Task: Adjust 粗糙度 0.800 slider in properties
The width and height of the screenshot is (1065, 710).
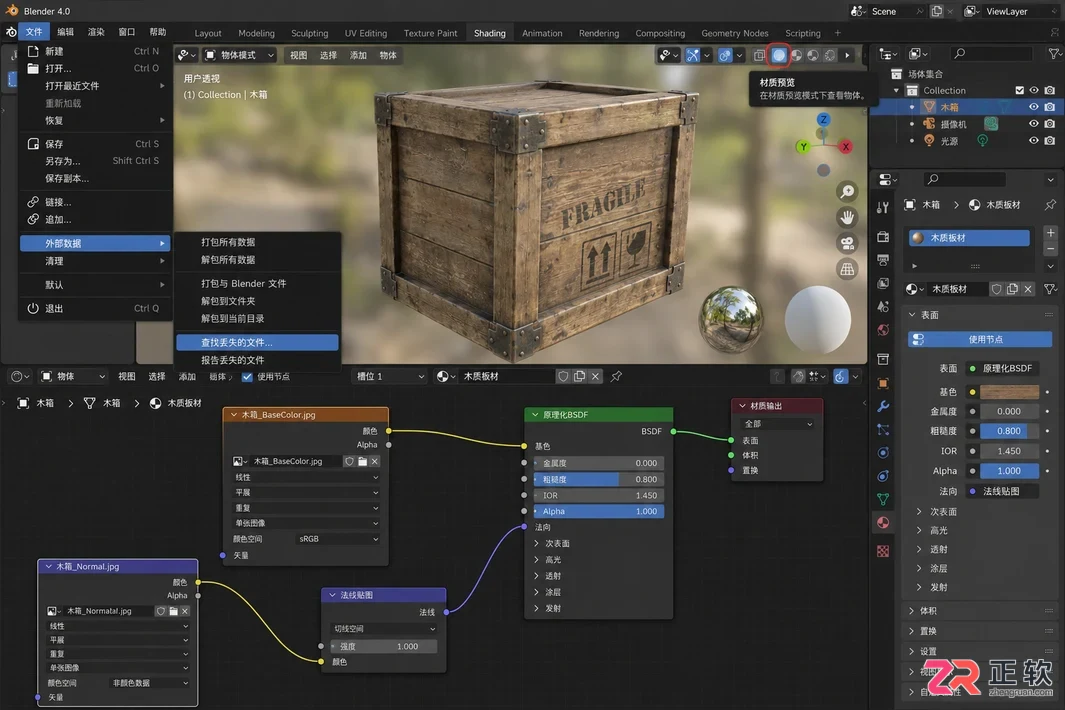Action: click(x=1009, y=431)
